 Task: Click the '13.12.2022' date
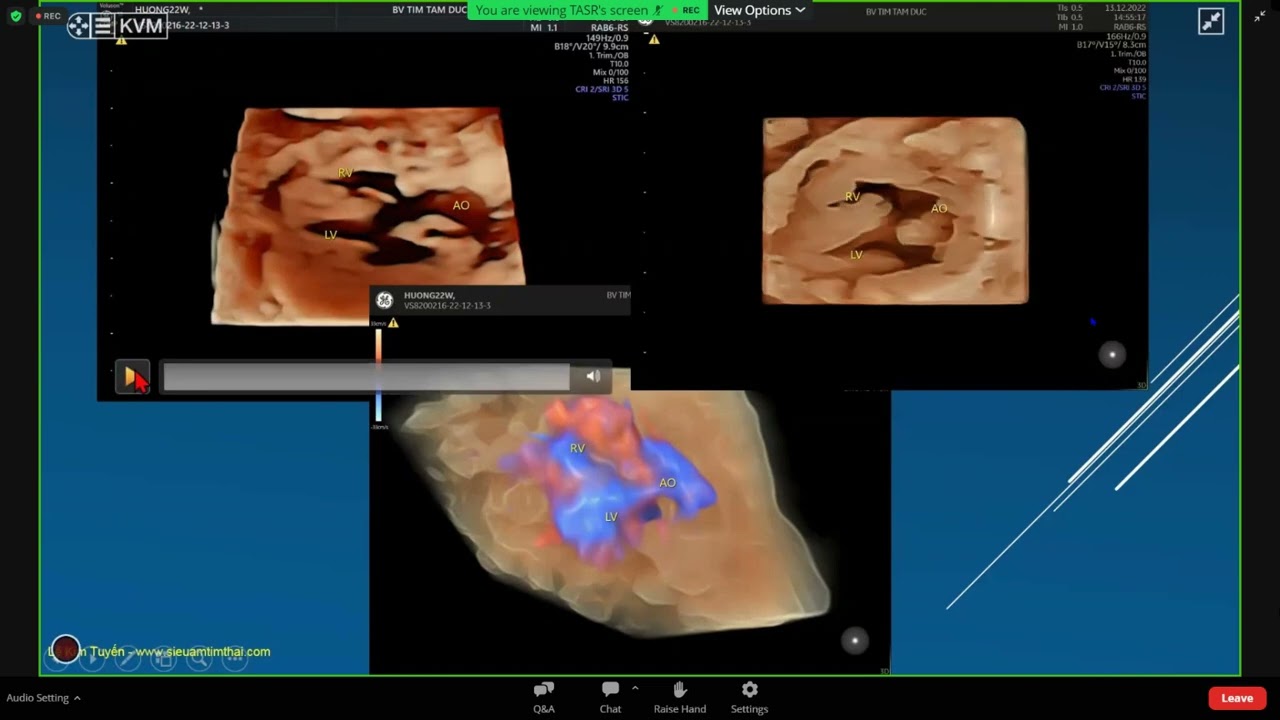1125,8
